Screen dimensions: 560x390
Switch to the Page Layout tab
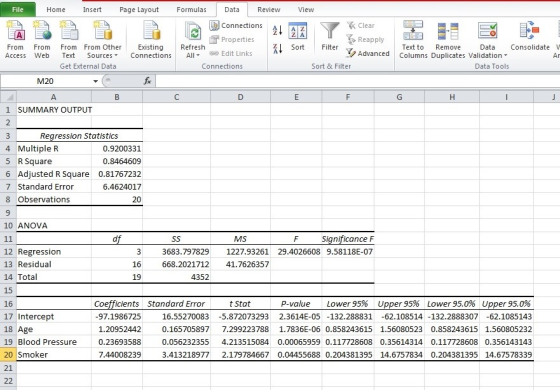point(139,10)
